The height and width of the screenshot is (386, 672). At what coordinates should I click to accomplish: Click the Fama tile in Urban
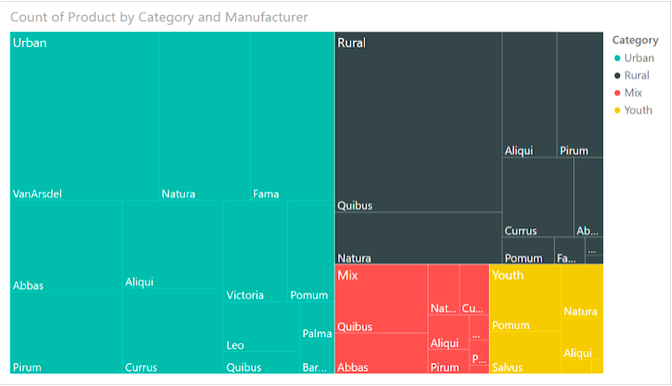point(292,116)
